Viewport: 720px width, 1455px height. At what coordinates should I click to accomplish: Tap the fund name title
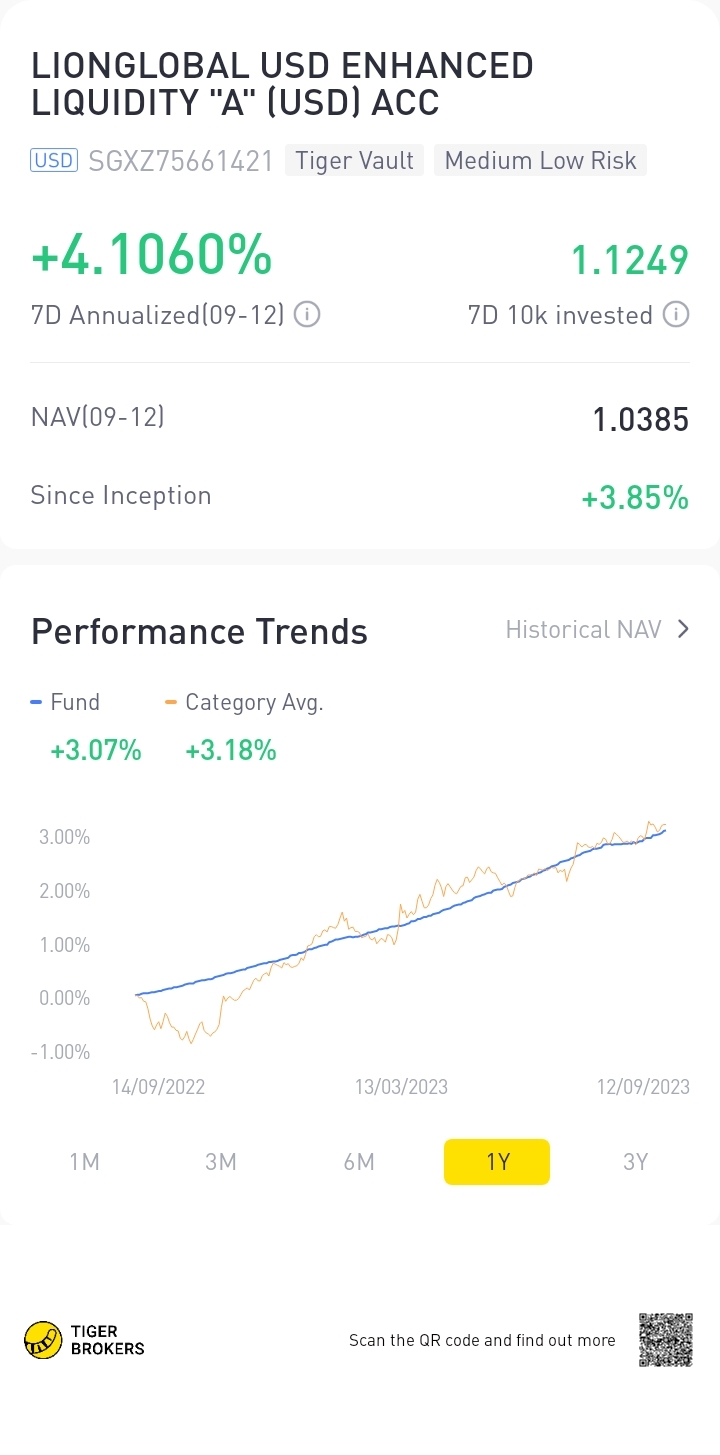(x=282, y=84)
